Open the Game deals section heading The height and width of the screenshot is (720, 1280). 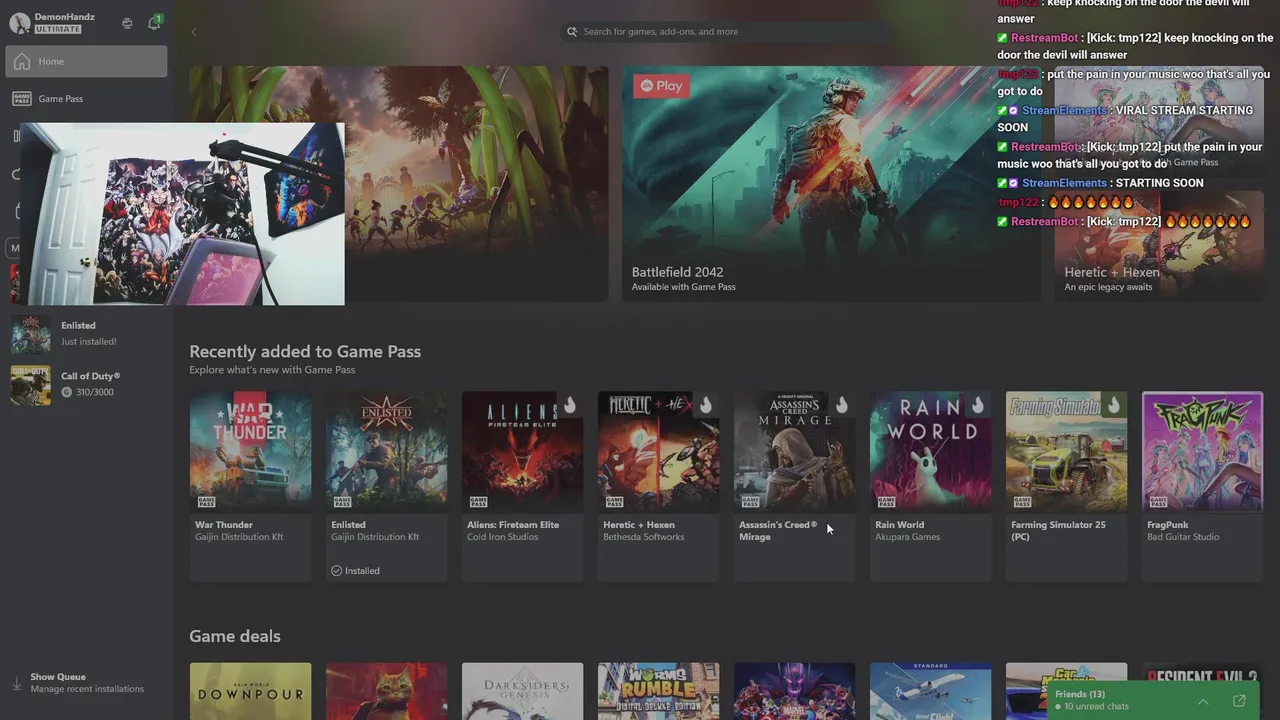click(x=235, y=636)
